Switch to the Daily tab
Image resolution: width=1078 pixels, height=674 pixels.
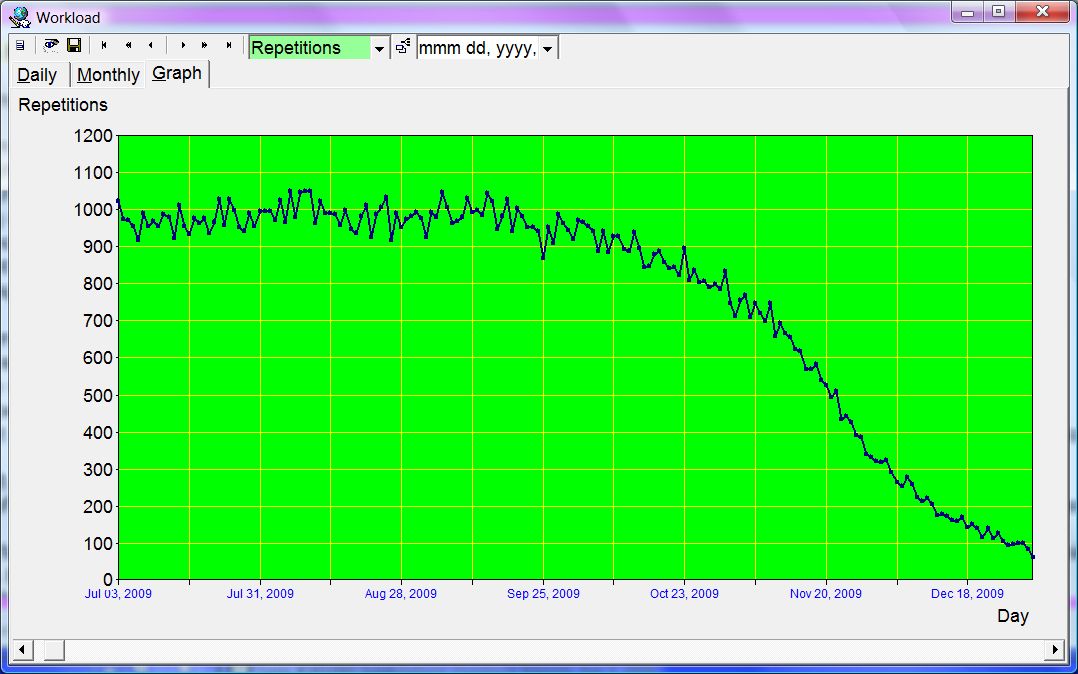(x=37, y=74)
